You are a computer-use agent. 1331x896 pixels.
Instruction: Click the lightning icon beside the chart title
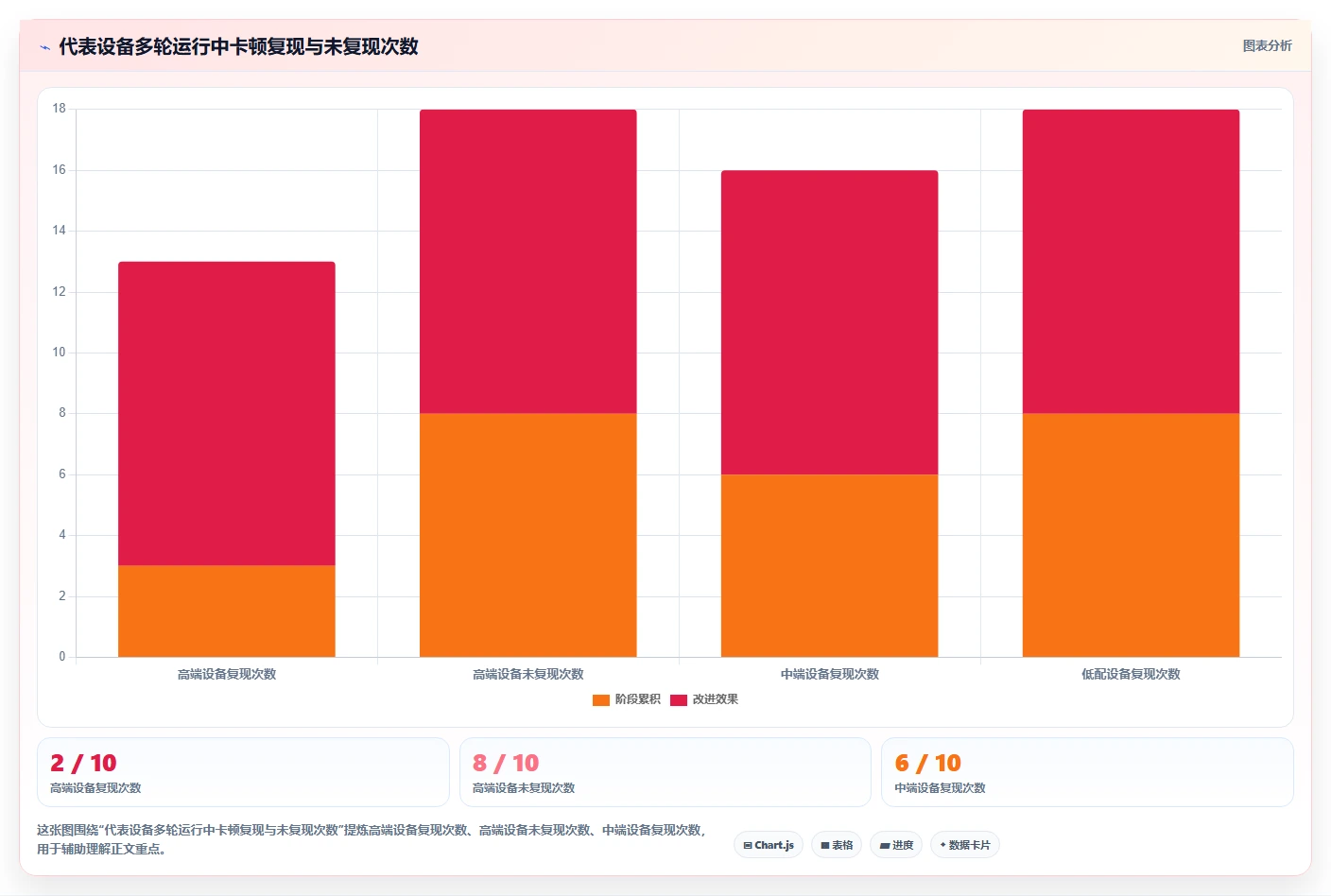(44, 47)
